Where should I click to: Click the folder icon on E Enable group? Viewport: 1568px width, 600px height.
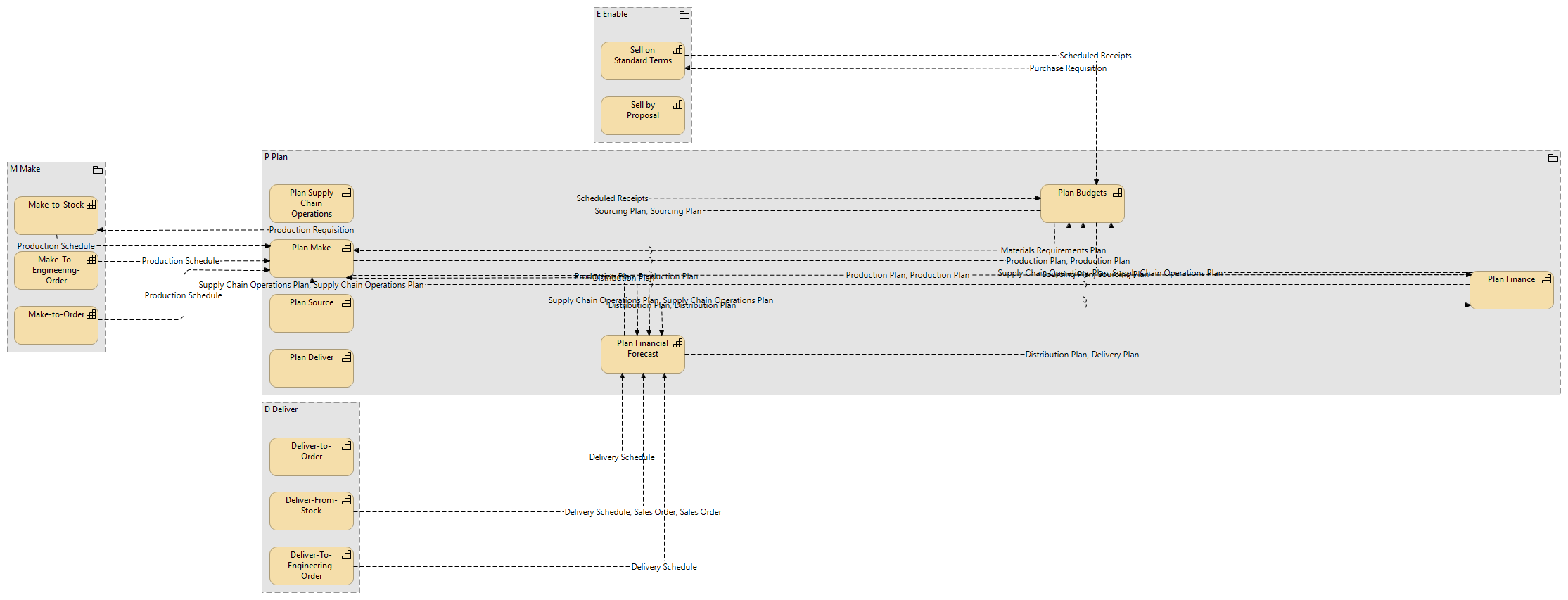pos(684,15)
